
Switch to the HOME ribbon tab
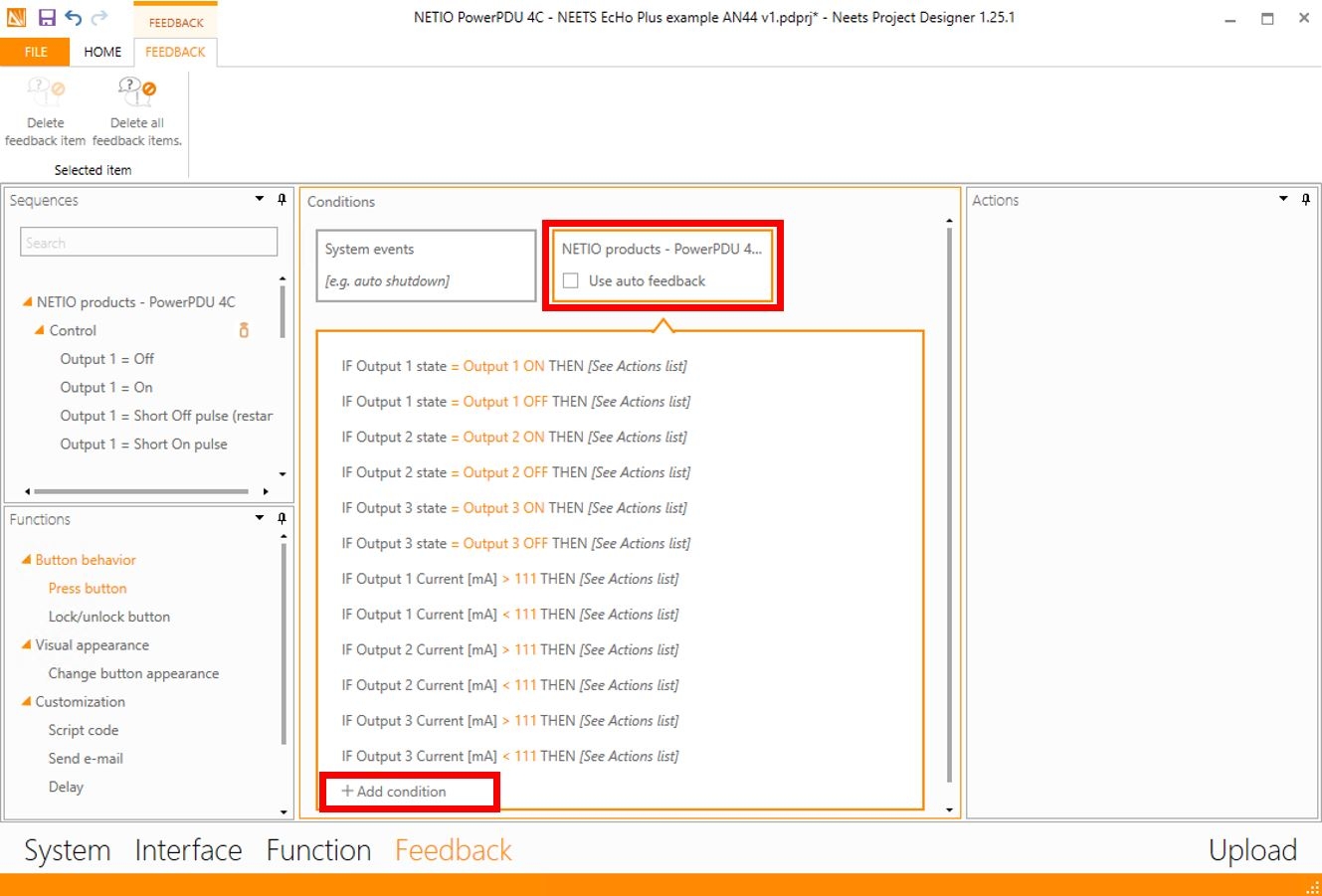pos(102,52)
